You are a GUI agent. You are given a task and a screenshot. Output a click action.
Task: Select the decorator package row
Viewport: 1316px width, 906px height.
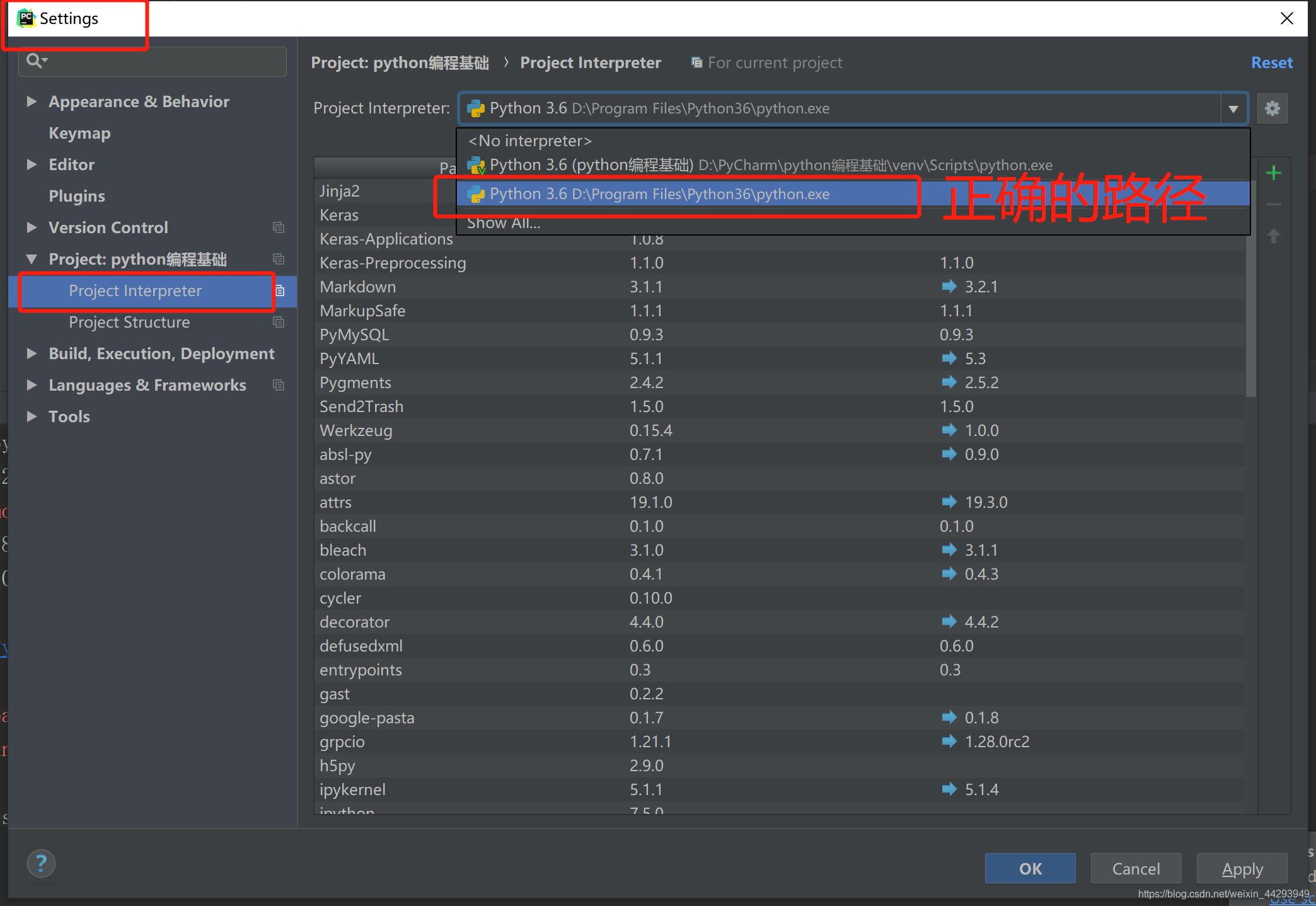tap(780, 622)
